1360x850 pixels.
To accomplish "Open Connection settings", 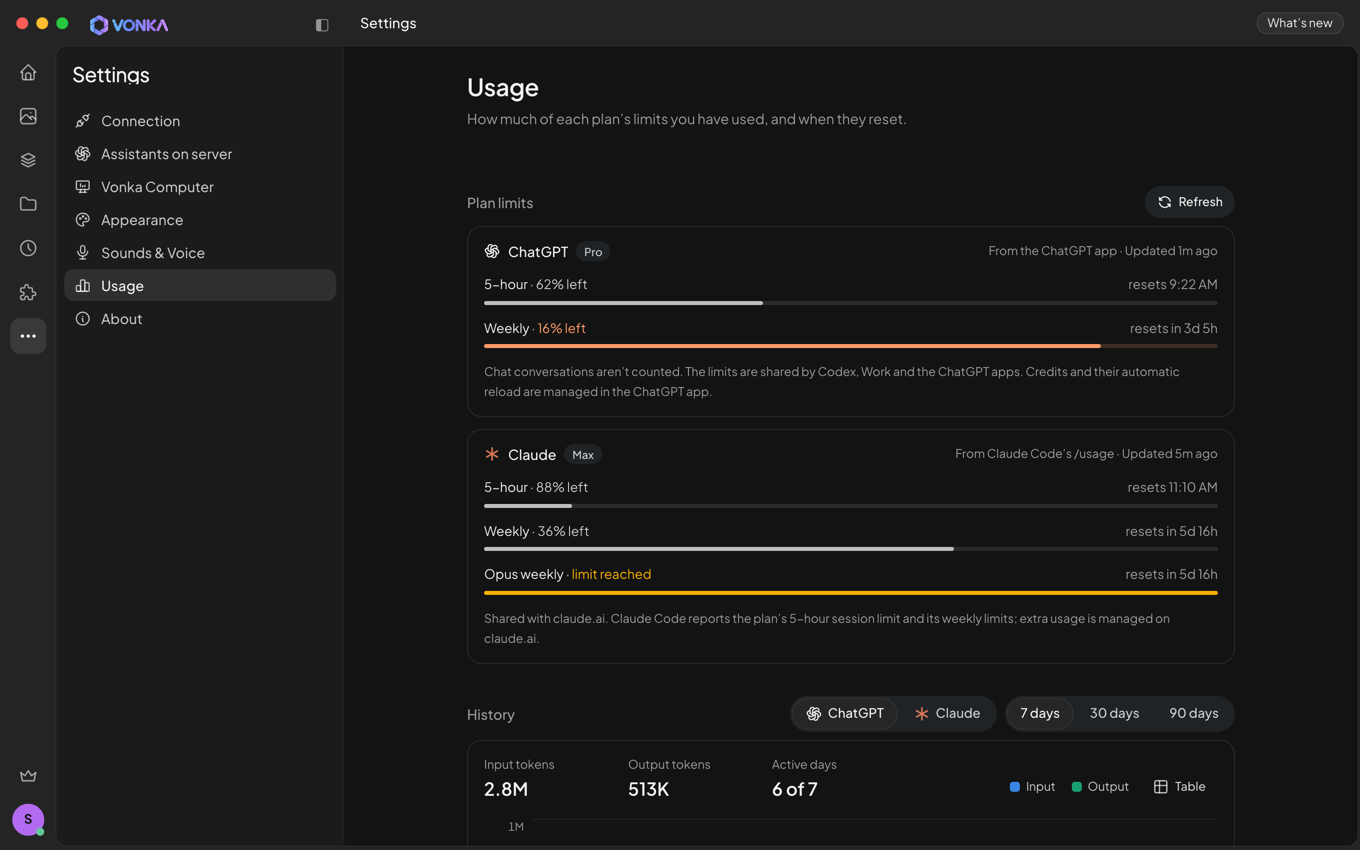I will click(200, 121).
